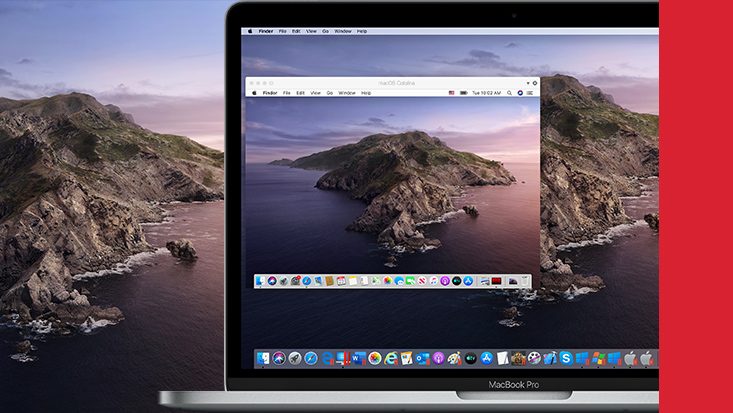
Task: Open Photos in the MacBook's bottom dock
Action: 375,358
